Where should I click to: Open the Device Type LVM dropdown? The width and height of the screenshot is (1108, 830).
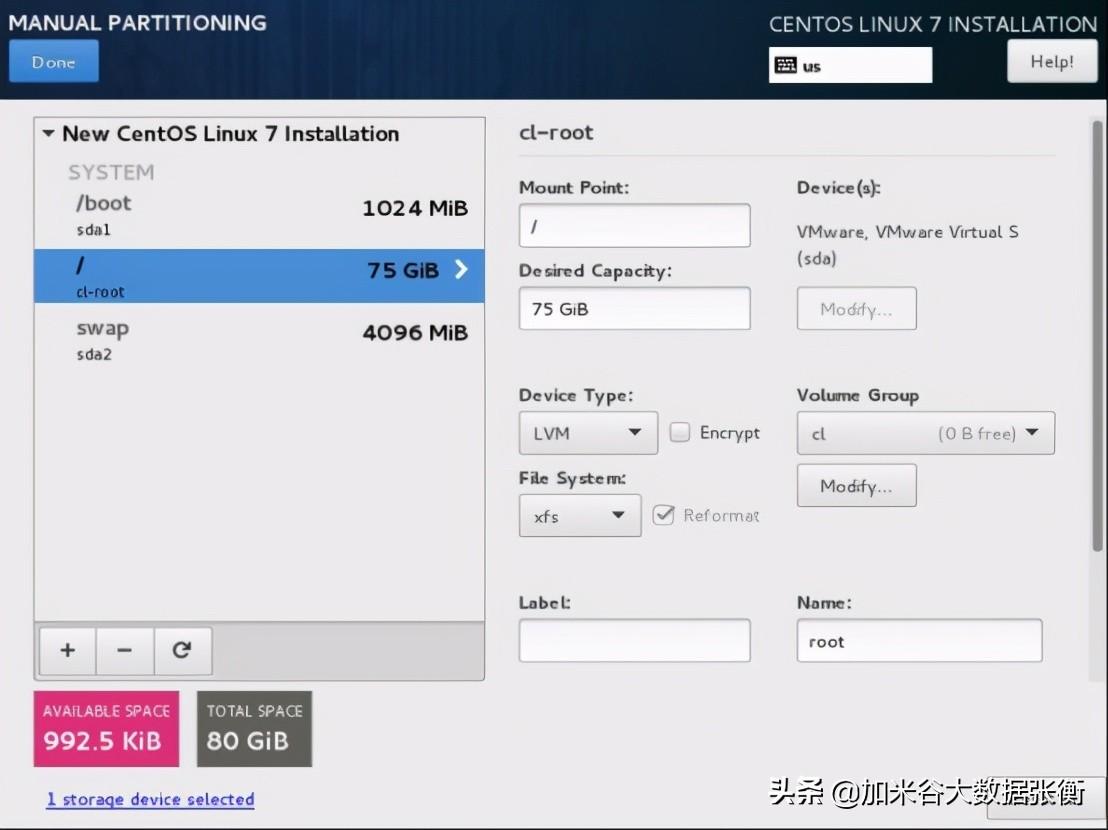pyautogui.click(x=588, y=433)
